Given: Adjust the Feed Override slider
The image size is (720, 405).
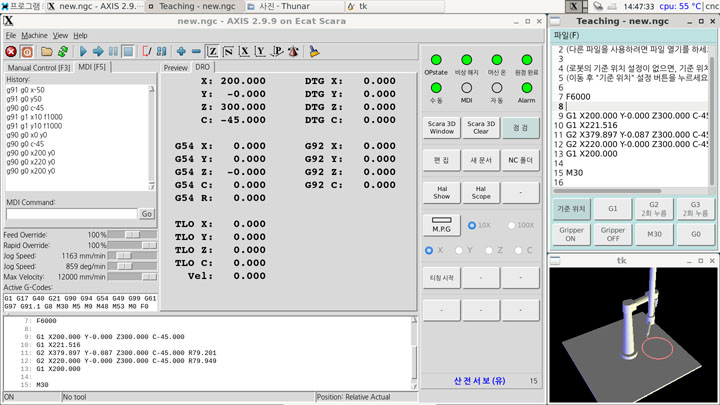Looking at the screenshot, I should 132,235.
